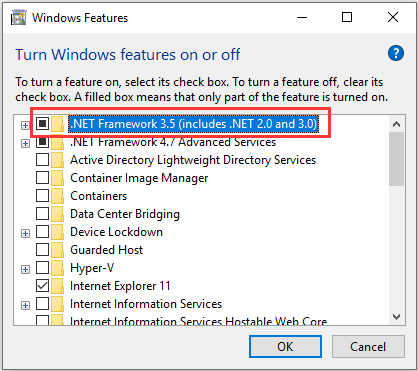Click the folder icon next to Guarded Host
418x371 pixels.
(x=57, y=250)
